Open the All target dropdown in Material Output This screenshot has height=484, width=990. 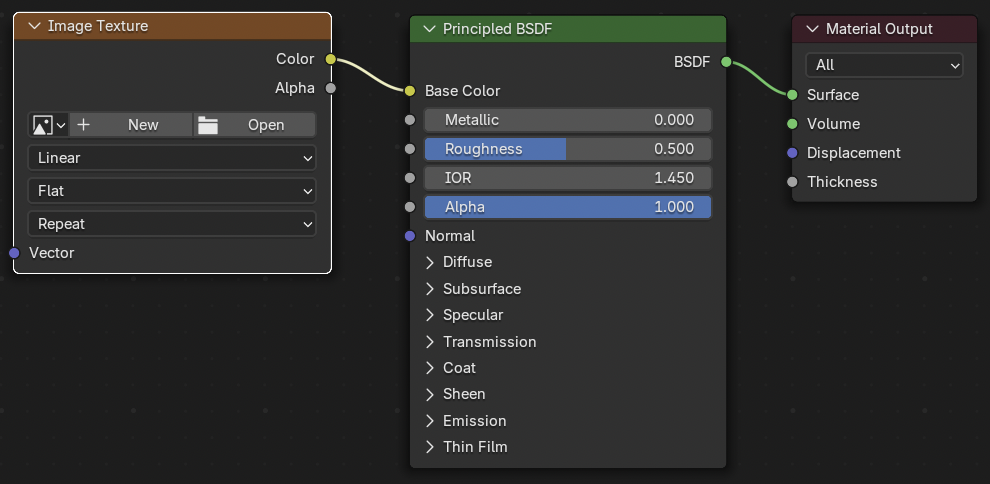click(884, 65)
